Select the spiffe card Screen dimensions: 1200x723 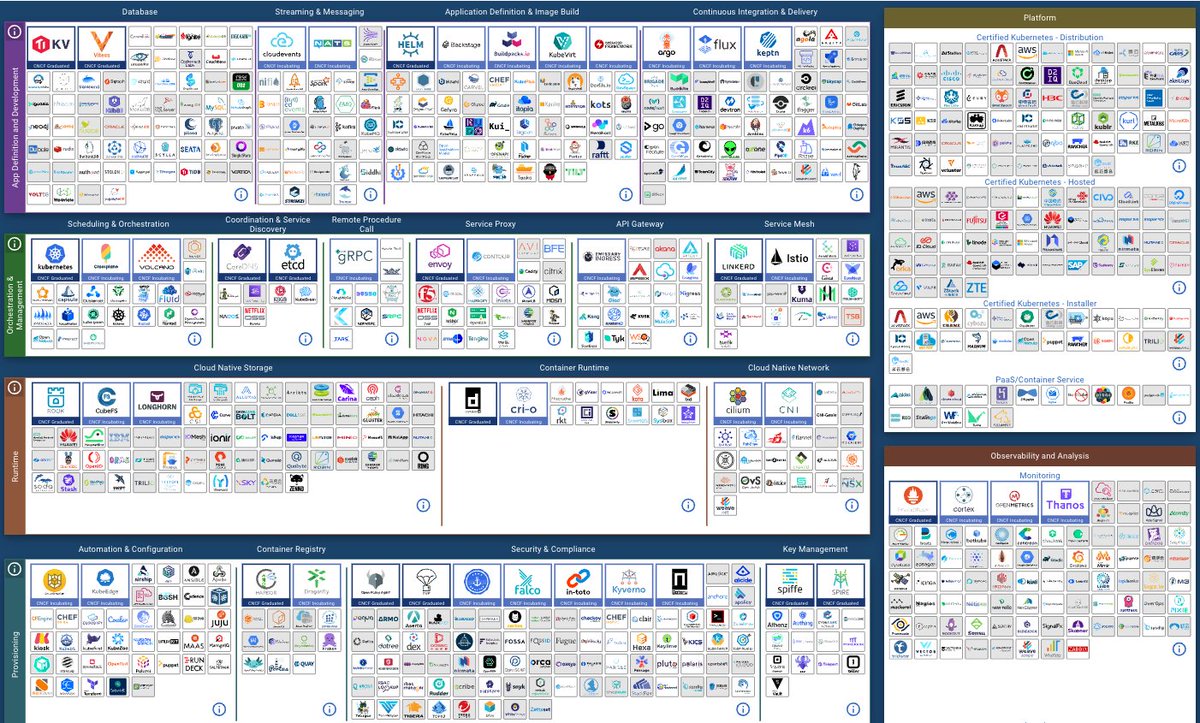[789, 586]
